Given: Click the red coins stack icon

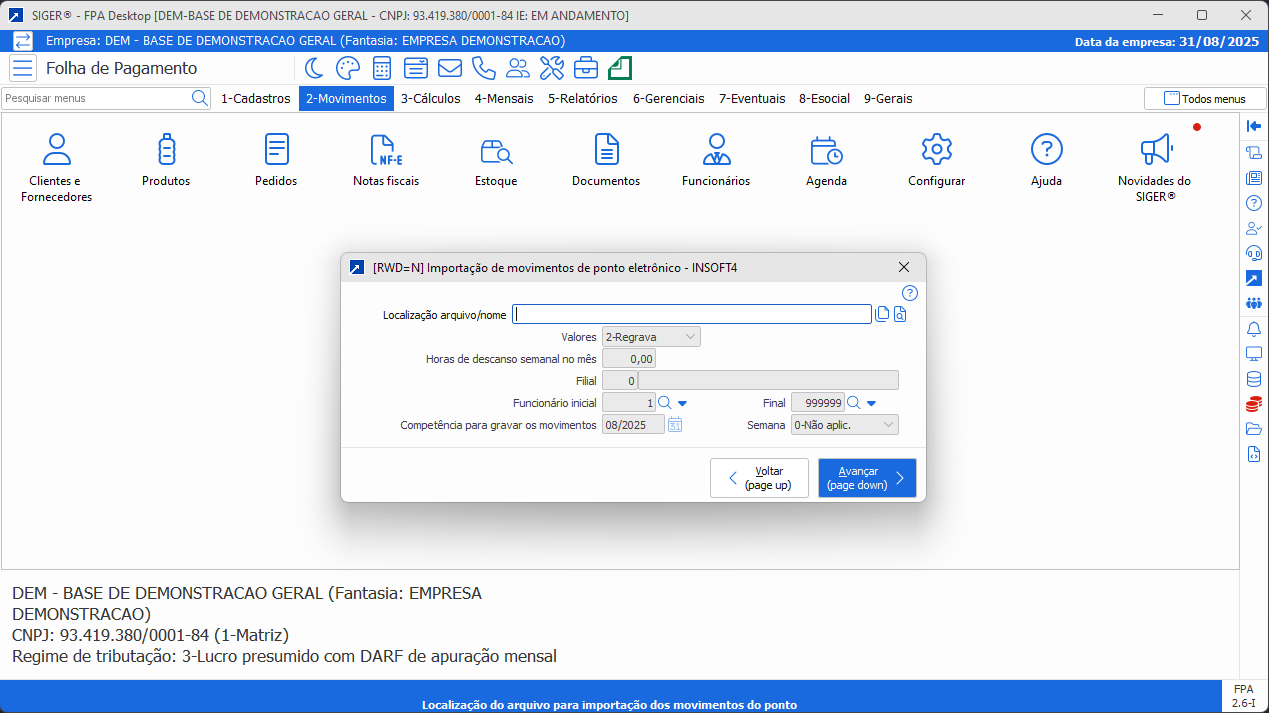Looking at the screenshot, I should [x=1253, y=404].
